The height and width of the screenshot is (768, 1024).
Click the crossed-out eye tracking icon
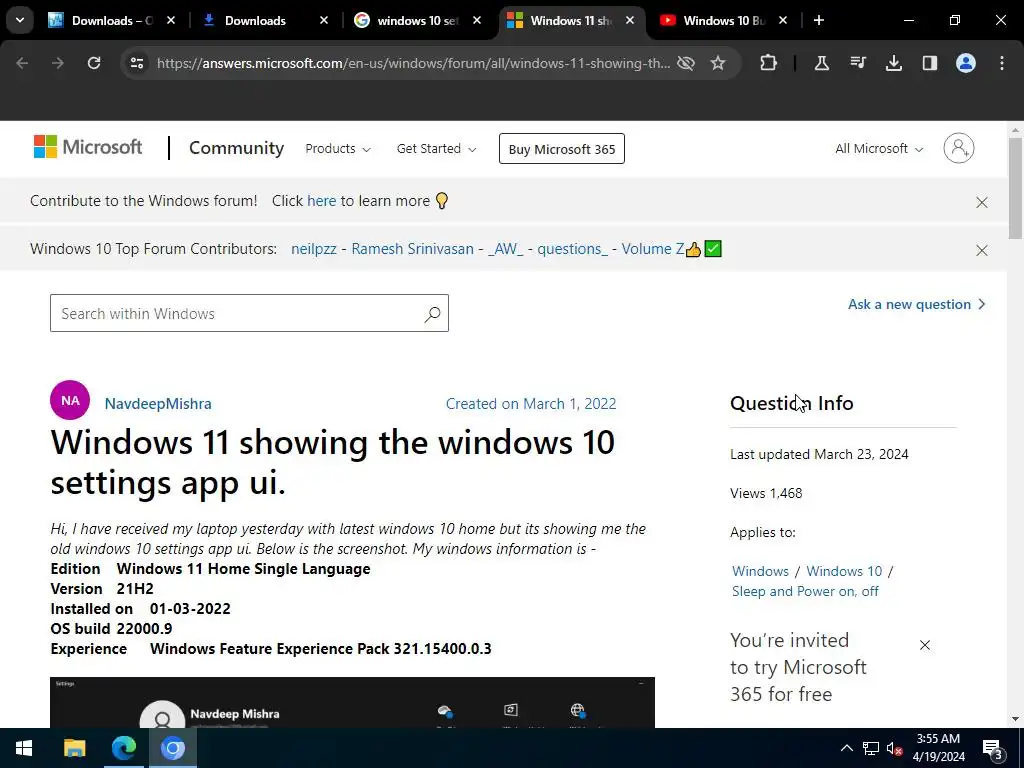click(686, 63)
